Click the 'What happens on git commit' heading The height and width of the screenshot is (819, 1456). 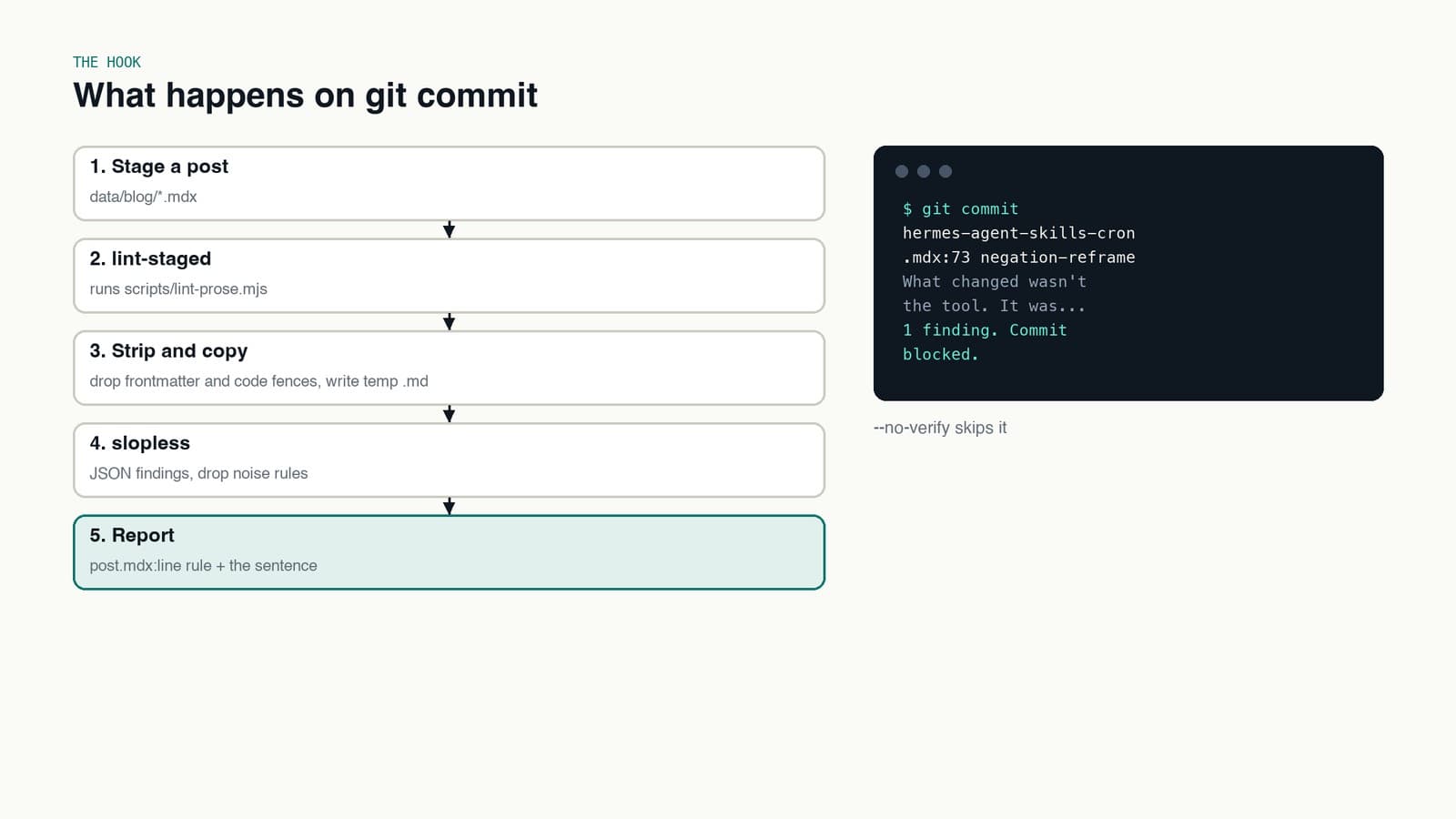pos(305,96)
